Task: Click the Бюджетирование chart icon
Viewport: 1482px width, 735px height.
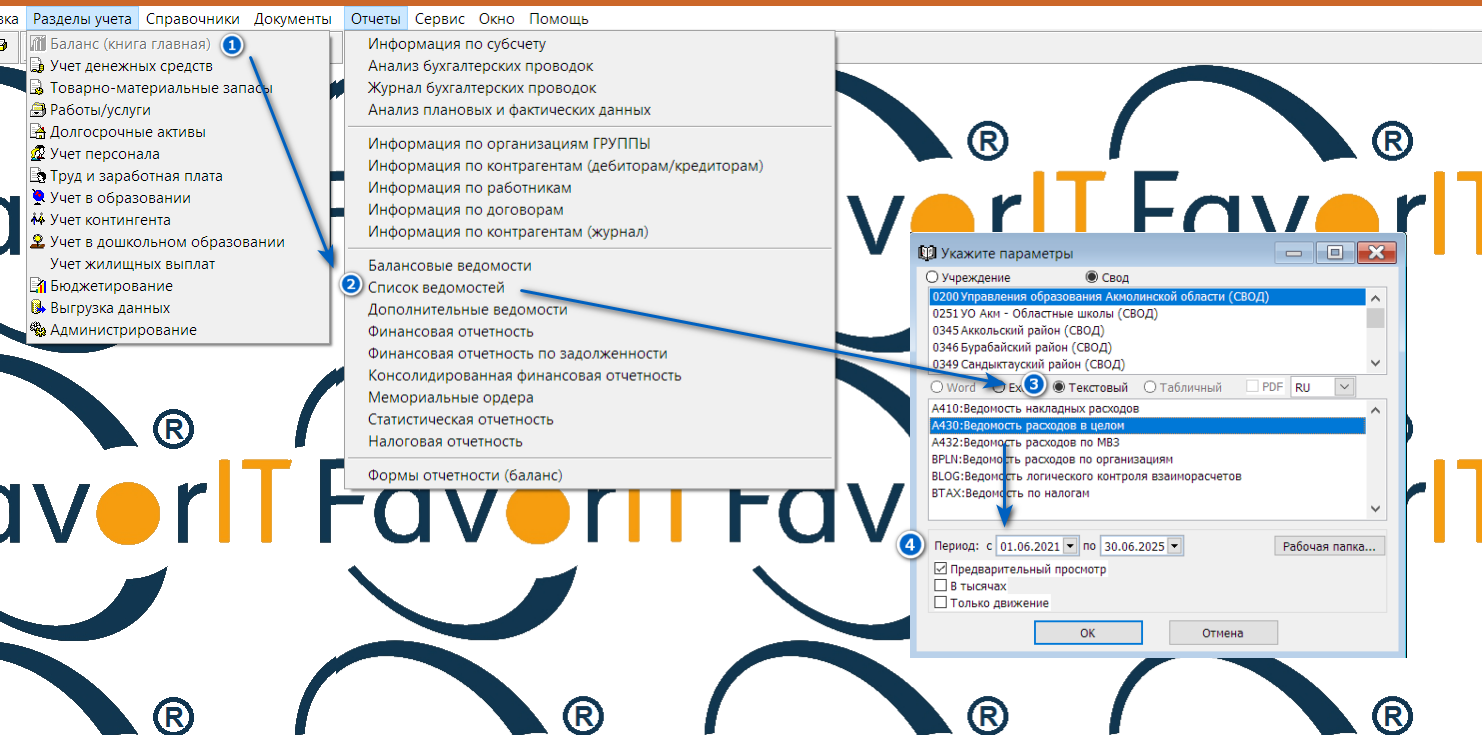Action: click(x=38, y=286)
